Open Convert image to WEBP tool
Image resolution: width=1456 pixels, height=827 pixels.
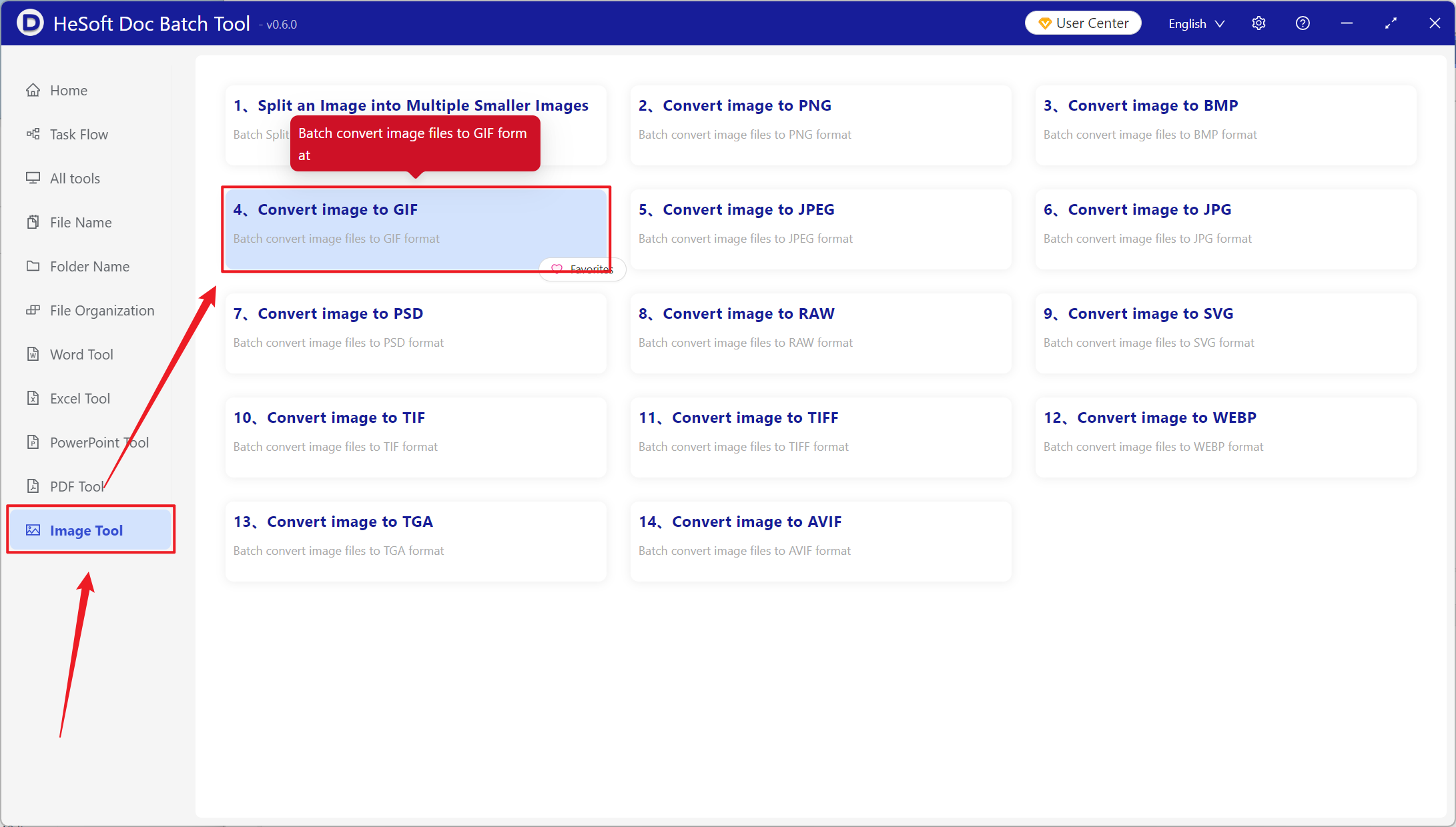[x=1226, y=437]
